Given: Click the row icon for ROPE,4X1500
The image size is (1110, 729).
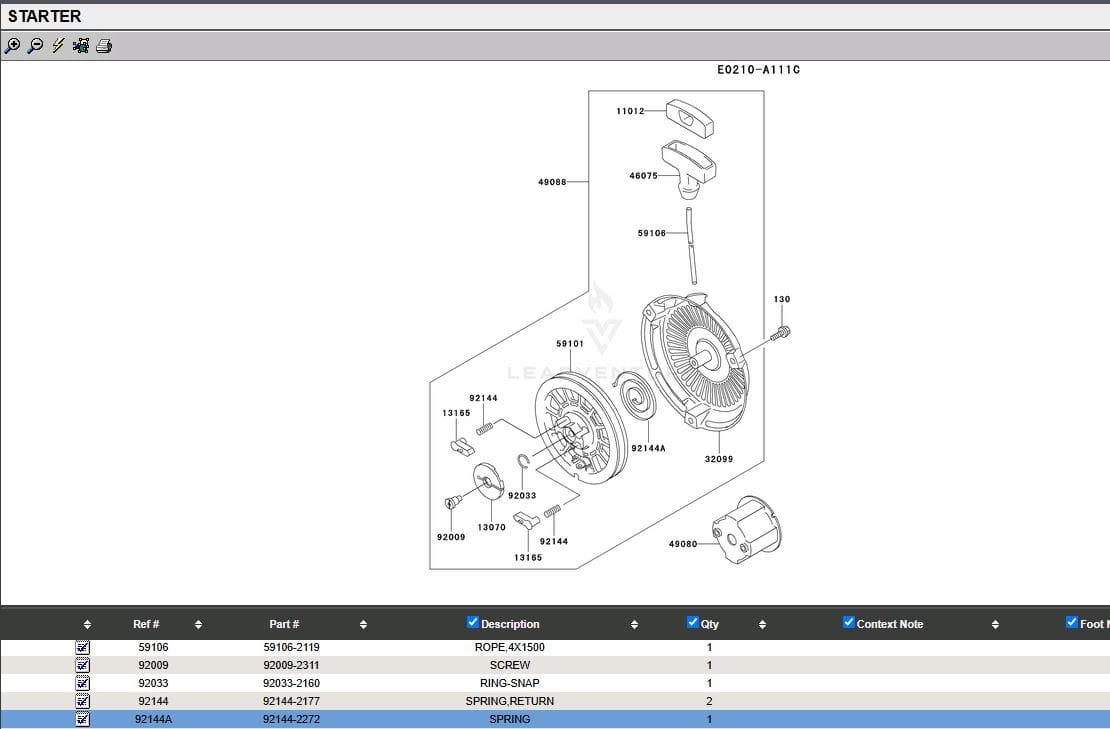Looking at the screenshot, I should (x=83, y=647).
